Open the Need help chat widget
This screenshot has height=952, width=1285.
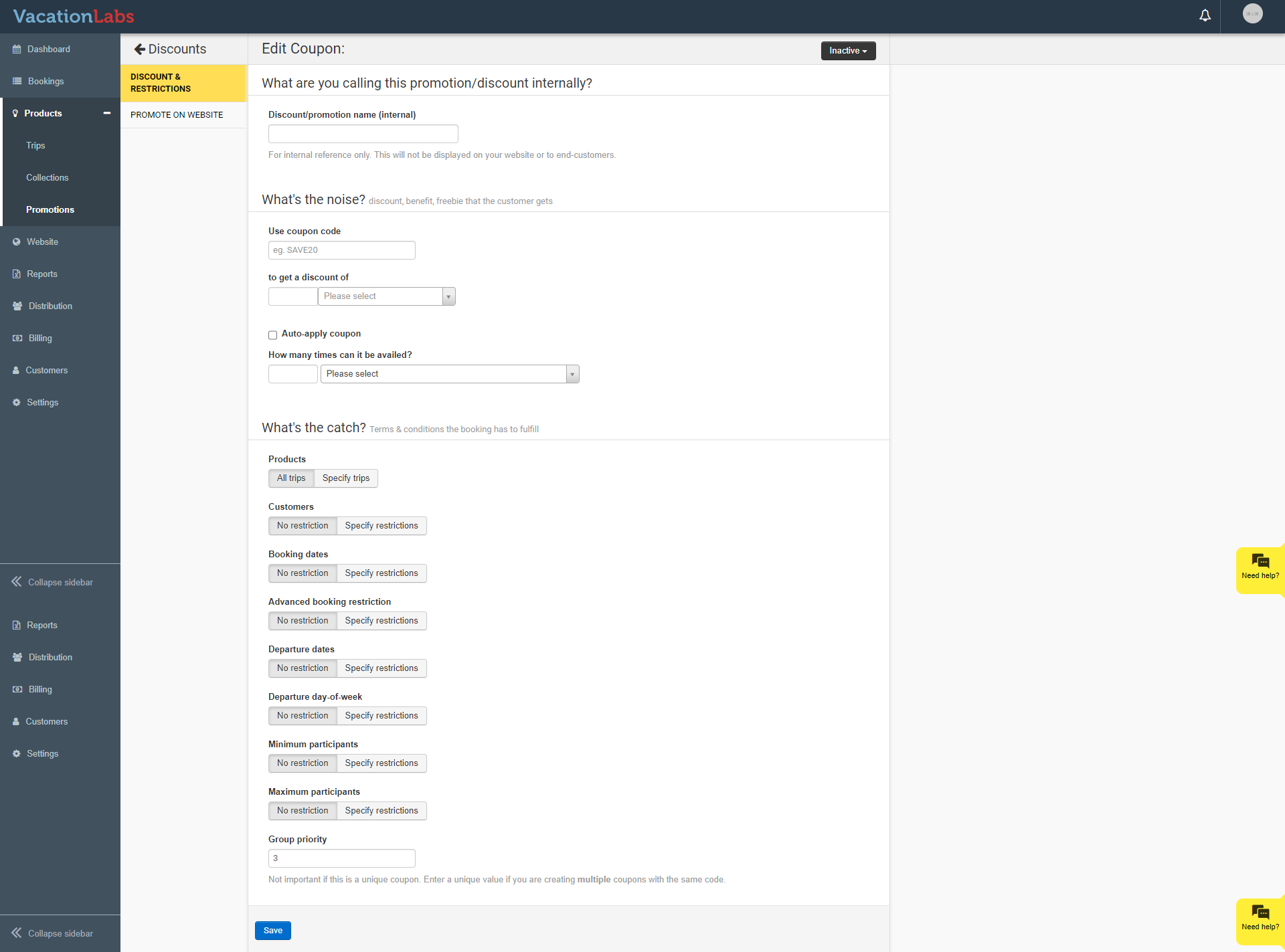pos(1260,569)
